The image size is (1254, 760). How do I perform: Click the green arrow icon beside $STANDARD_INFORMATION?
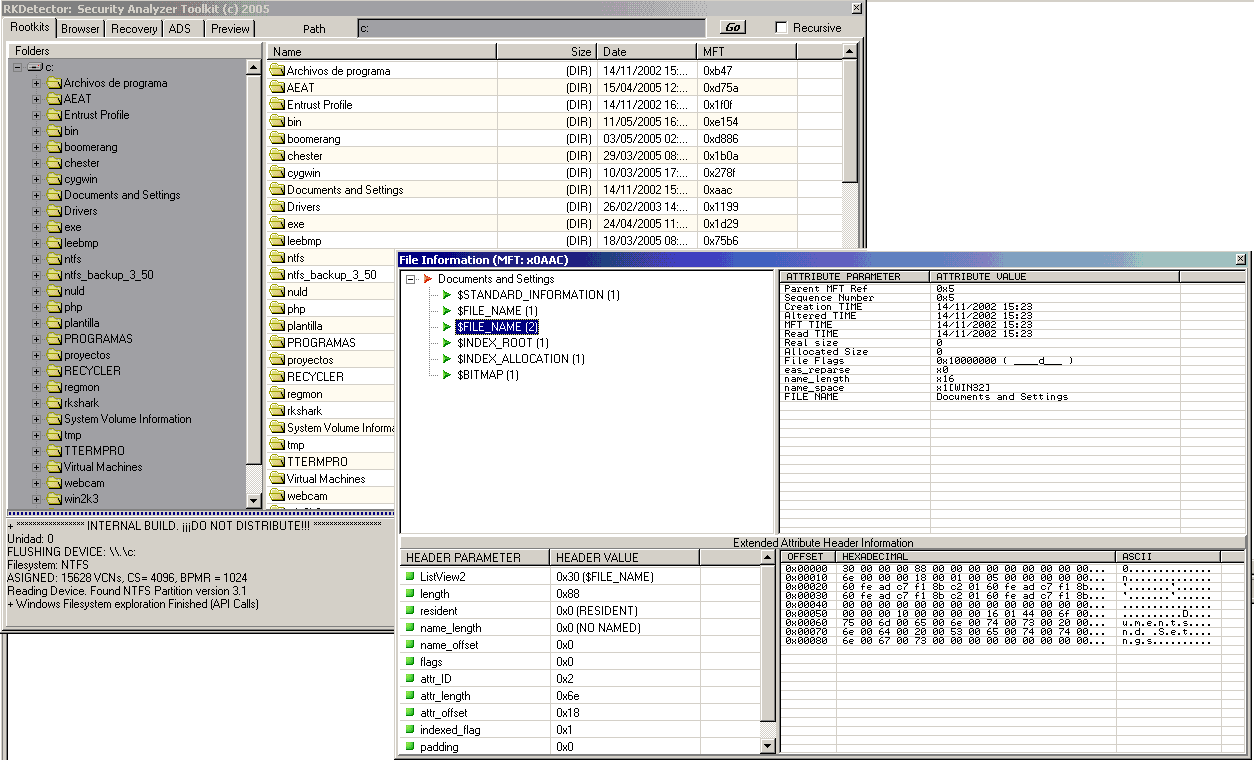pyautogui.click(x=446, y=295)
